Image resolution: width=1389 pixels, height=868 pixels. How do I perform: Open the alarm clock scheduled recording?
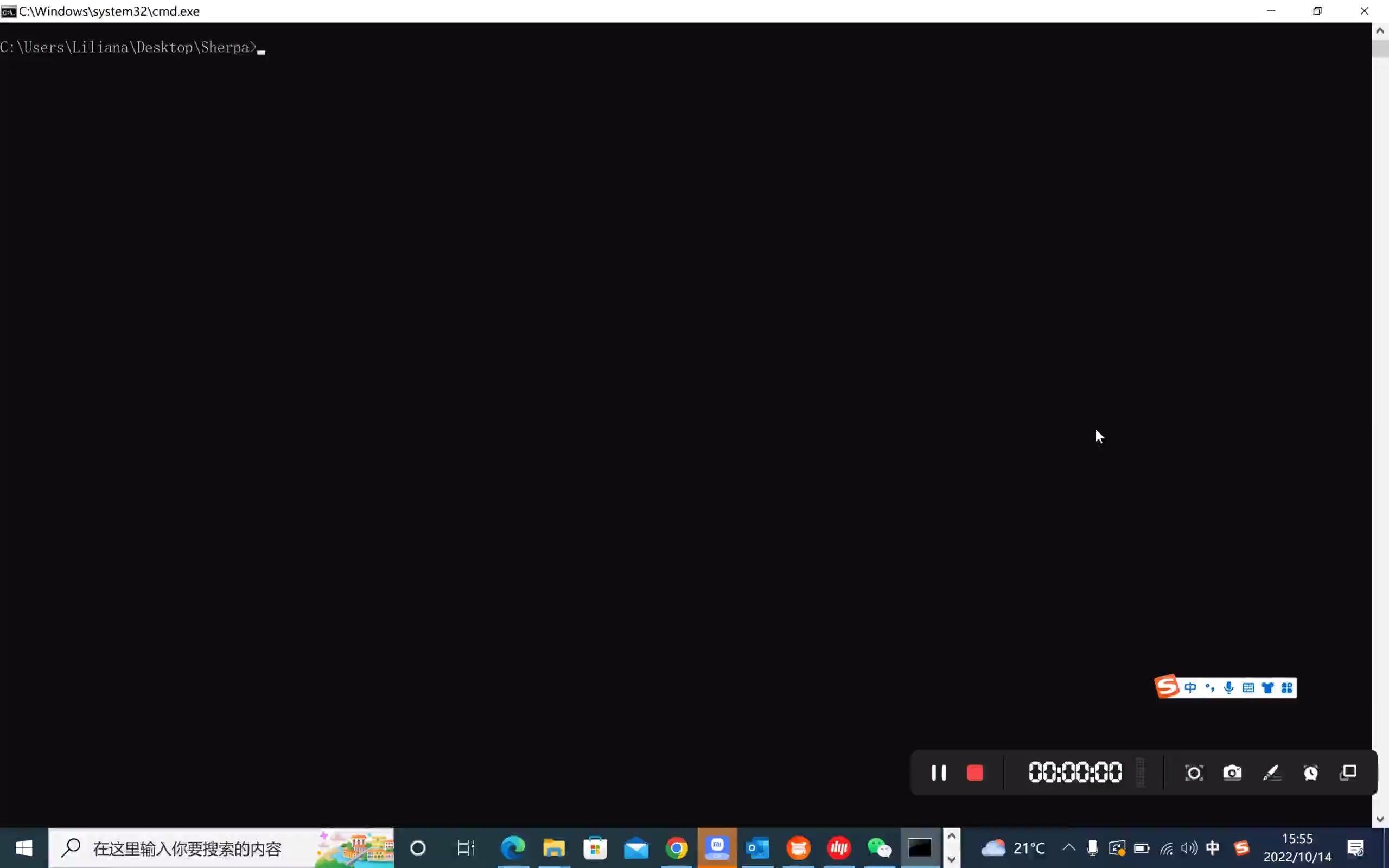point(1311,773)
